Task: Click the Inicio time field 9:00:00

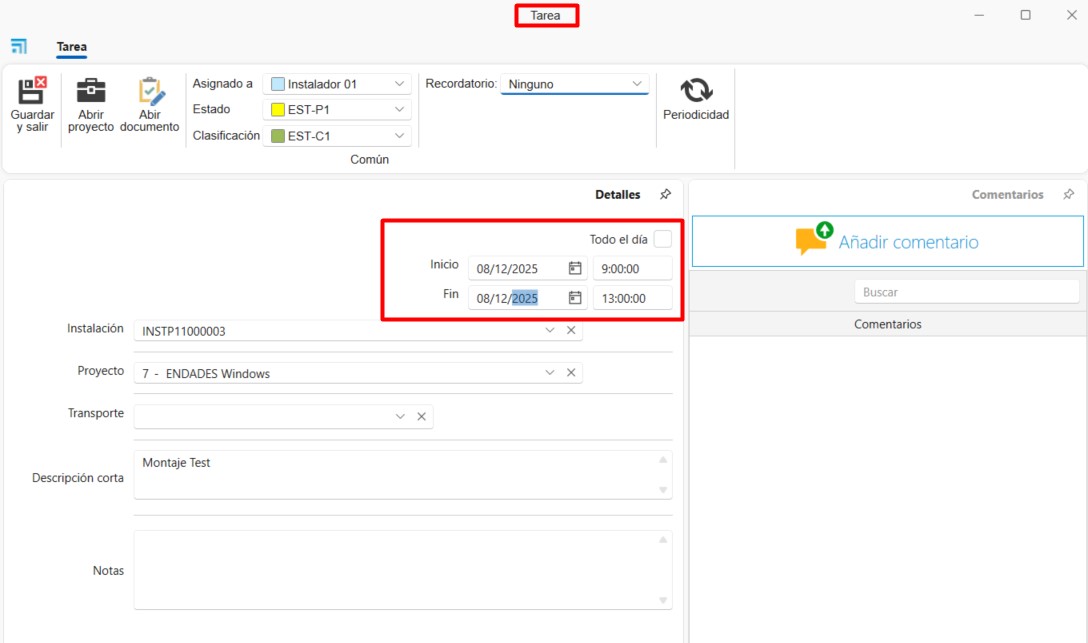Action: [632, 268]
